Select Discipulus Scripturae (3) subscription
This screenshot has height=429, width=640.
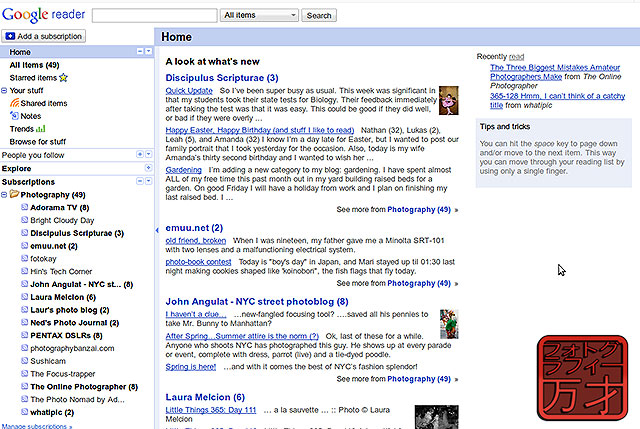77,233
